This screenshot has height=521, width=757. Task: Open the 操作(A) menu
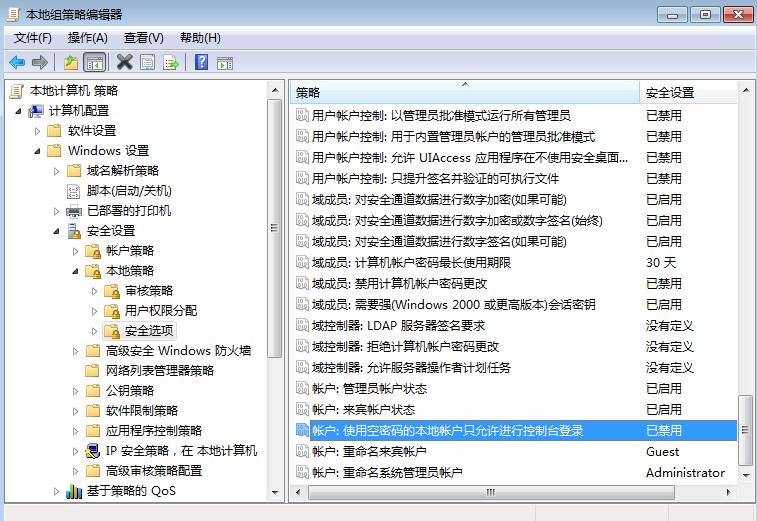[87, 37]
